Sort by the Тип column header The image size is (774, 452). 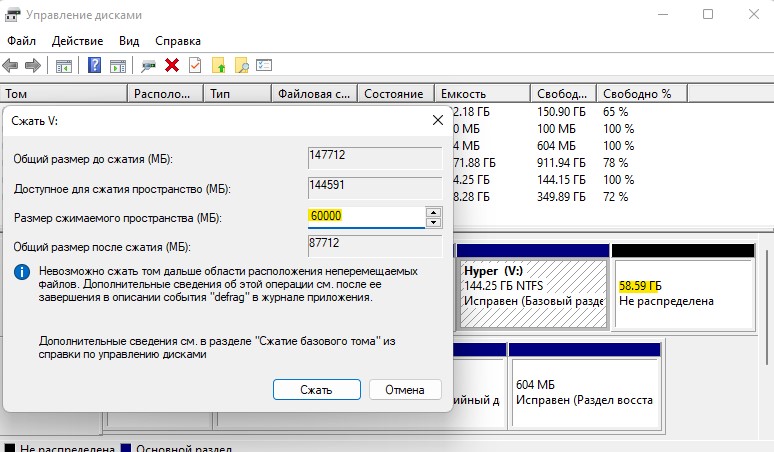(x=237, y=93)
